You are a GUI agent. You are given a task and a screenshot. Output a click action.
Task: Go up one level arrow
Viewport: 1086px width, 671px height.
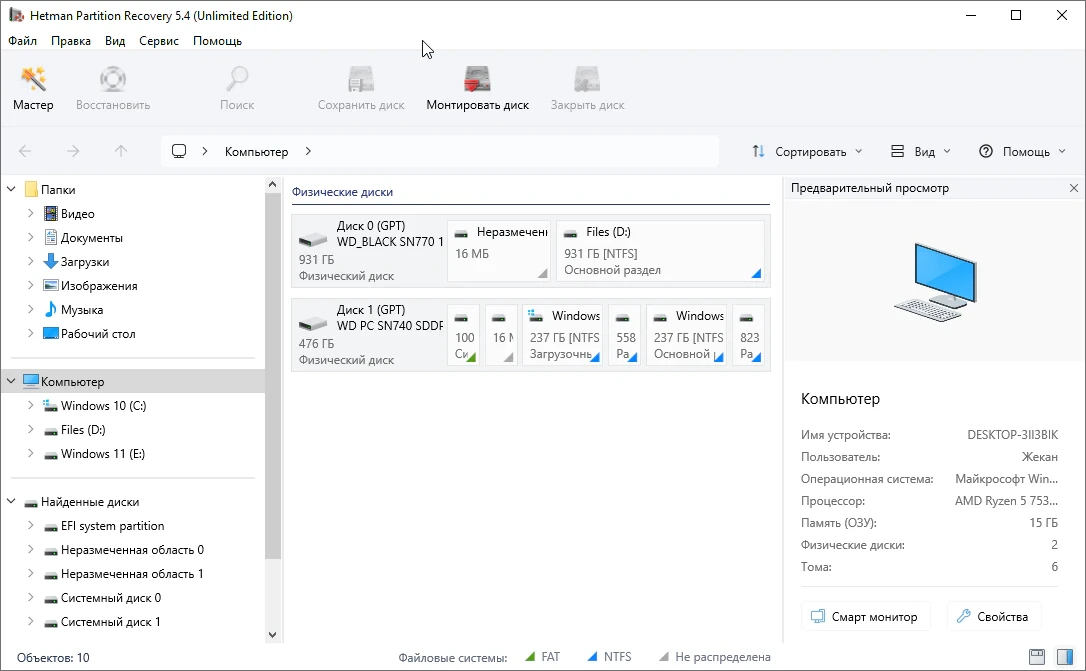(x=121, y=151)
